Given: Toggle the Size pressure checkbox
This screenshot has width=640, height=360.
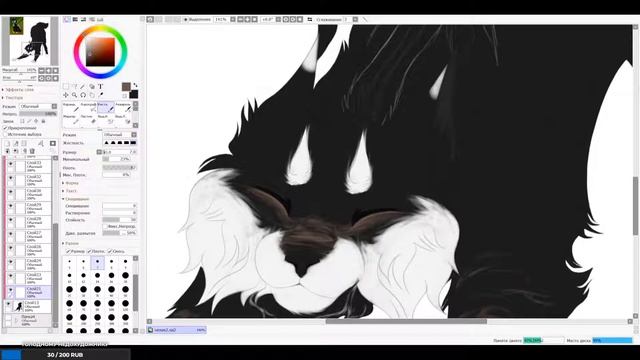Looking at the screenshot, I should 68,251.
